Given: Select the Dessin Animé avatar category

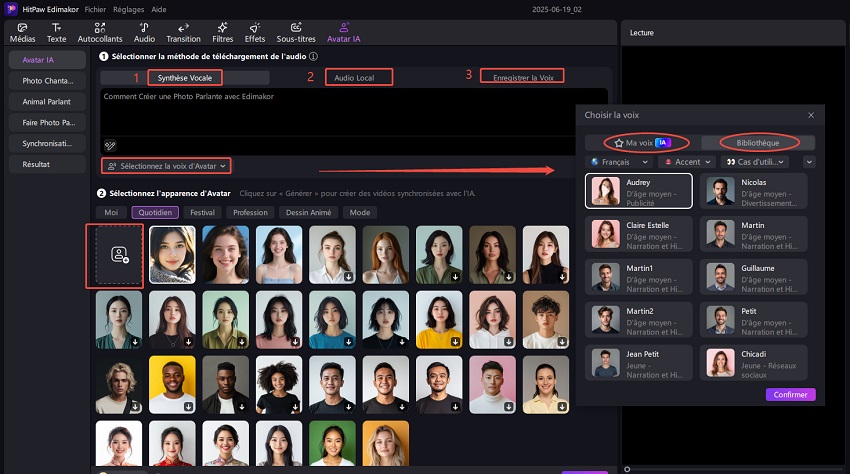Looking at the screenshot, I should (x=308, y=213).
